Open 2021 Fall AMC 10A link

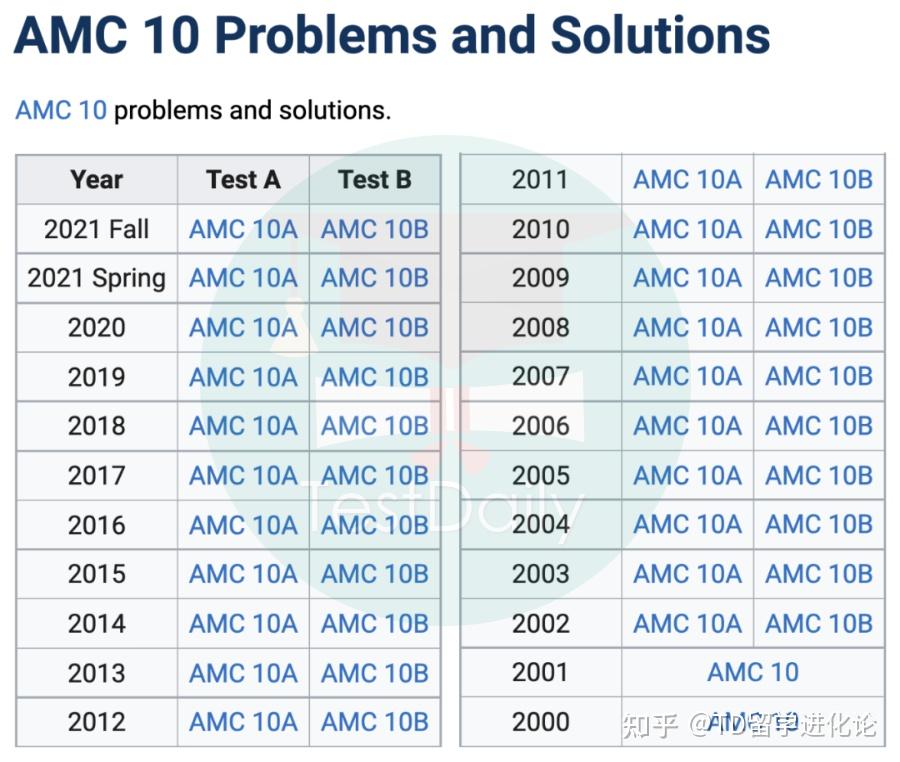tap(243, 229)
